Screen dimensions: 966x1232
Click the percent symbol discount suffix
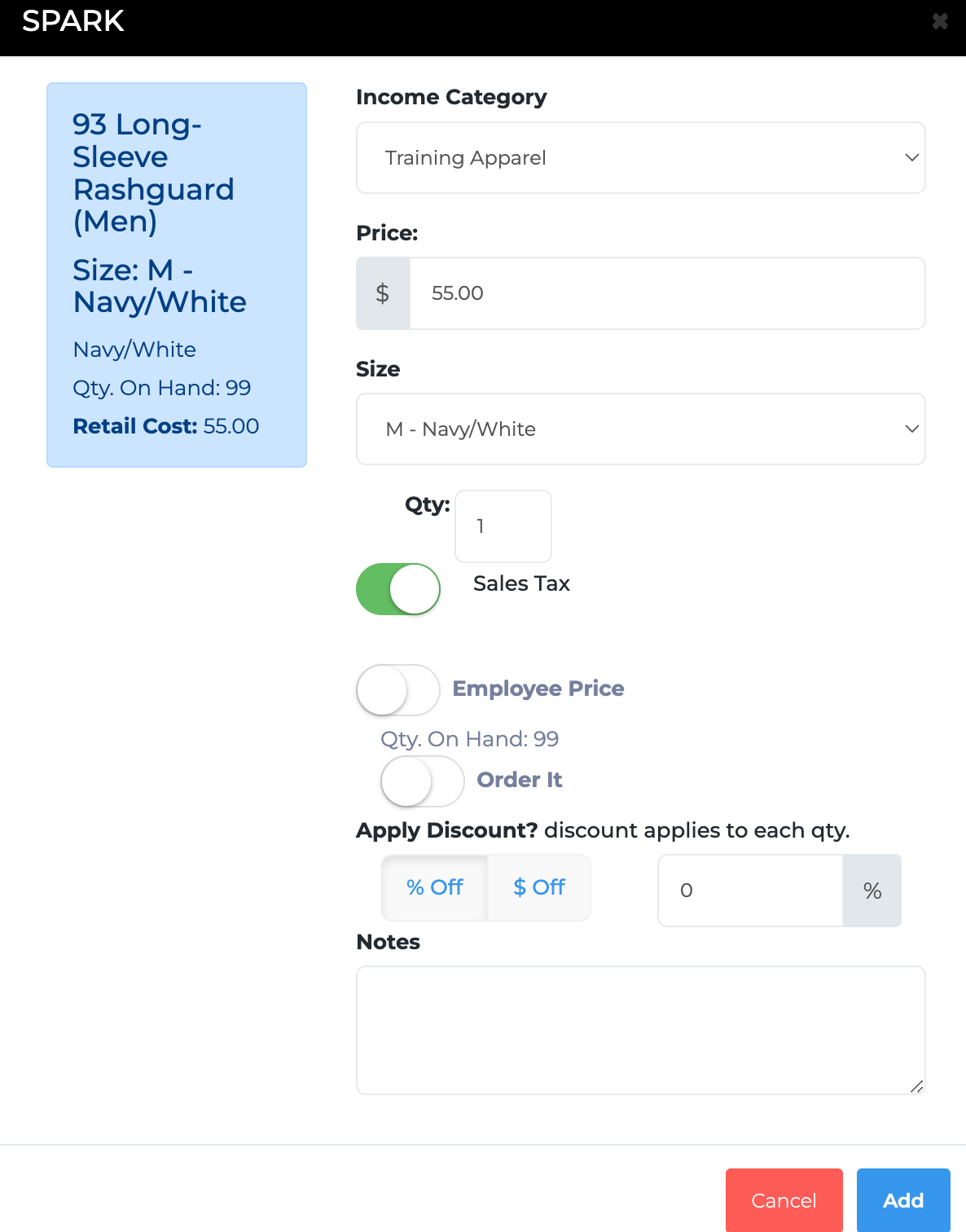coord(872,891)
